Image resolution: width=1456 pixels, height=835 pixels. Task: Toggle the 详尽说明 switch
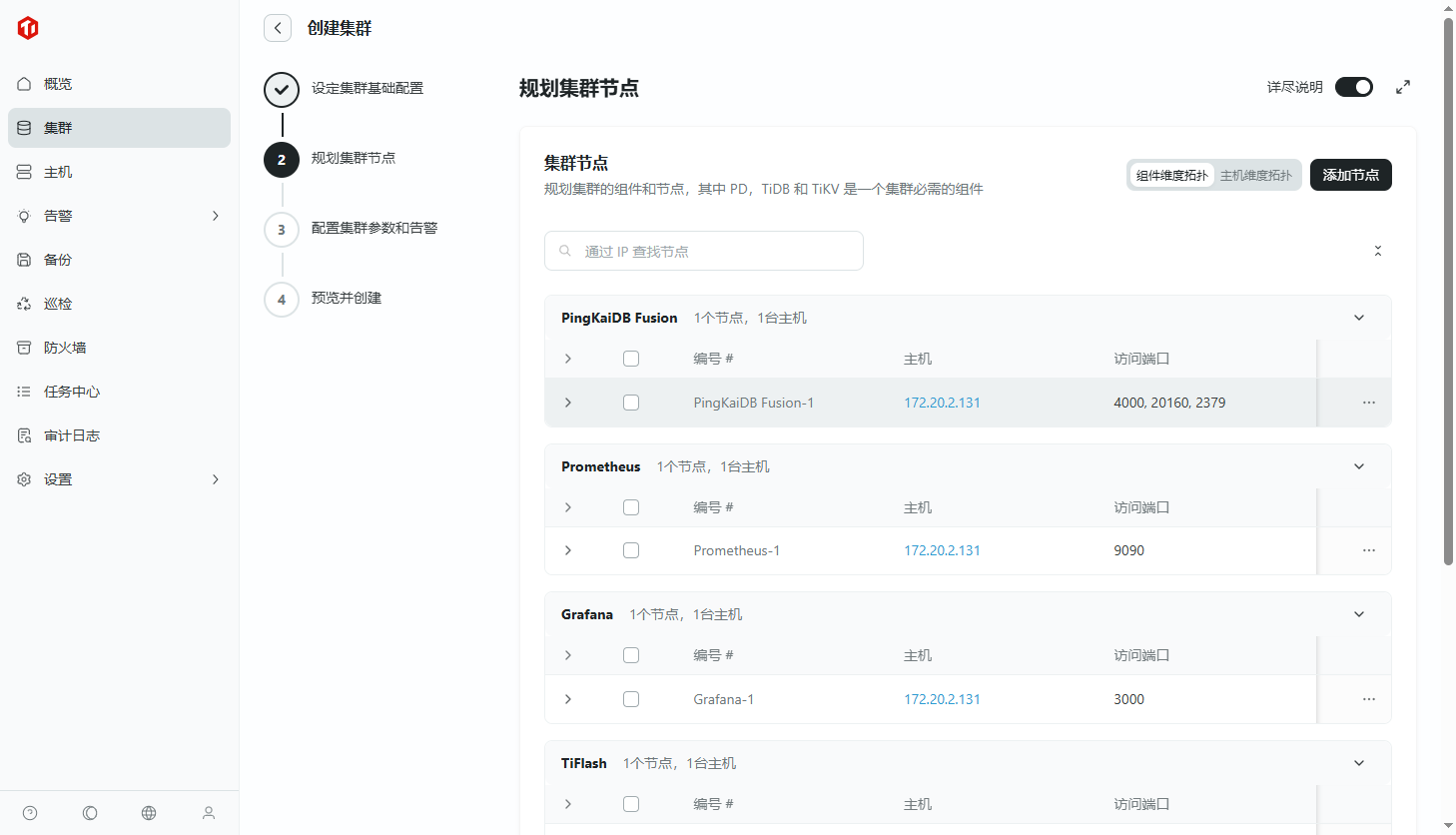click(1354, 87)
